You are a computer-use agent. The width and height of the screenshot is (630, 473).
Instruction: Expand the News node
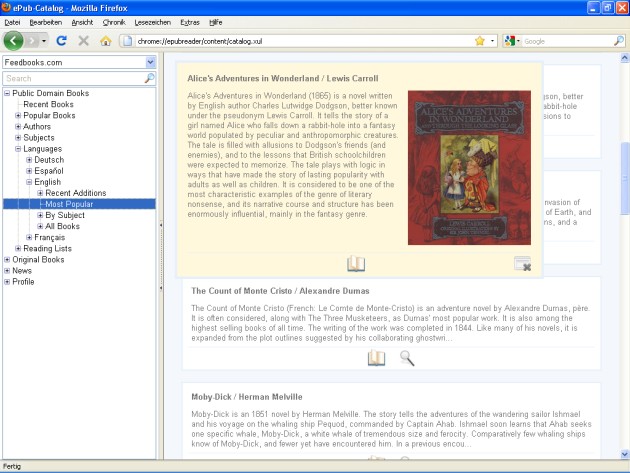pyautogui.click(x=7, y=271)
